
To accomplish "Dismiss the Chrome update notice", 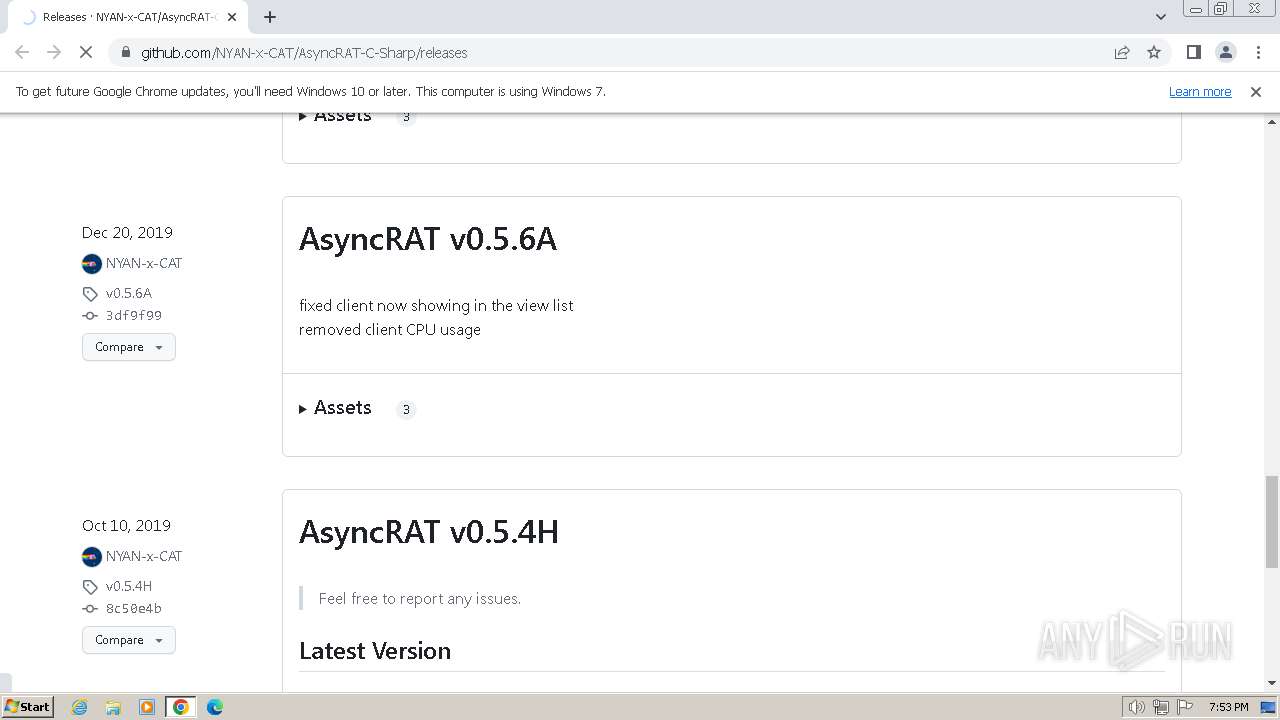I will coord(1256,91).
